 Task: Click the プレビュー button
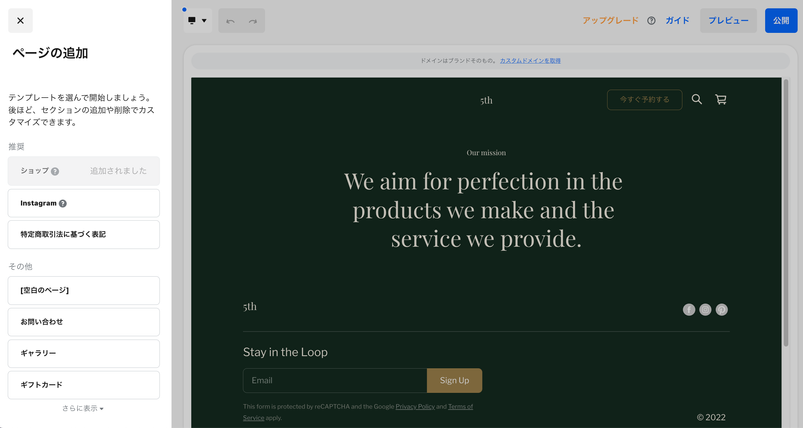[x=728, y=21]
